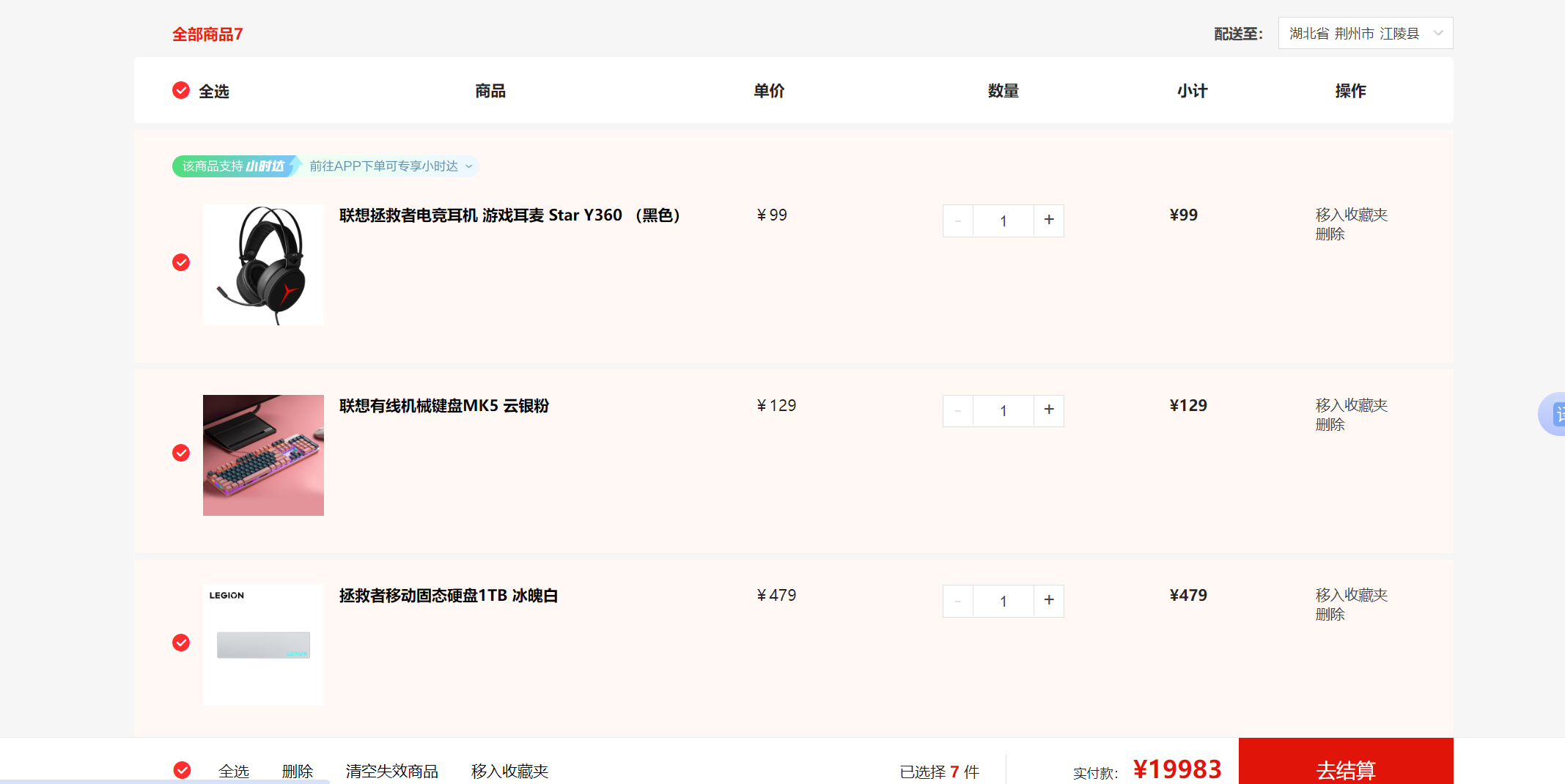Click the SSD subtotal ¥479
This screenshot has height=784, width=1565.
pos(1188,595)
